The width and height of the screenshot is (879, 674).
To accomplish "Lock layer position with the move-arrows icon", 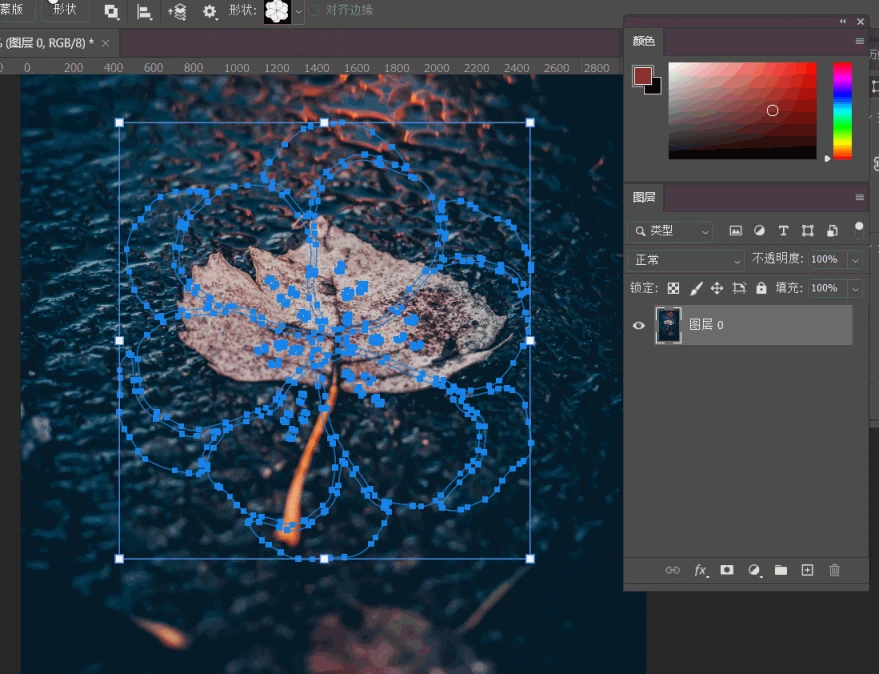I will (x=716, y=288).
